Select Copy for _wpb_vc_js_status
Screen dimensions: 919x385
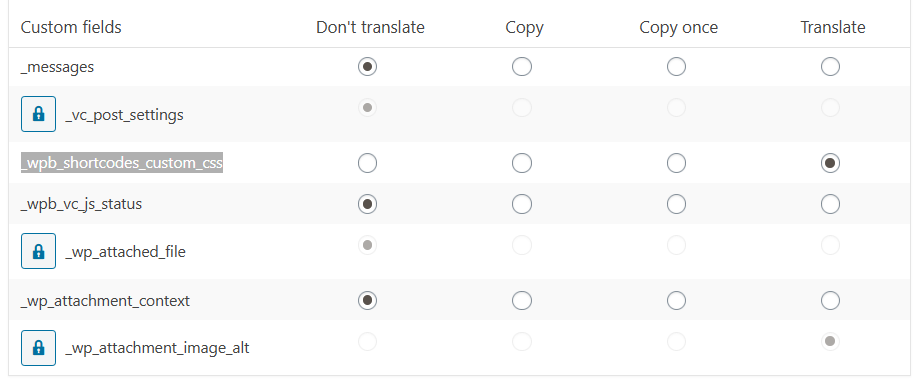pyautogui.click(x=522, y=204)
